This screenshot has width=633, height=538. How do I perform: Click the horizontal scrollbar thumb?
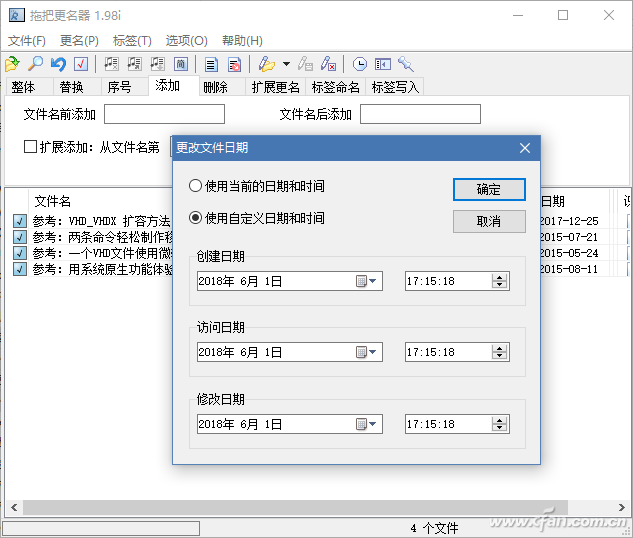[295, 507]
